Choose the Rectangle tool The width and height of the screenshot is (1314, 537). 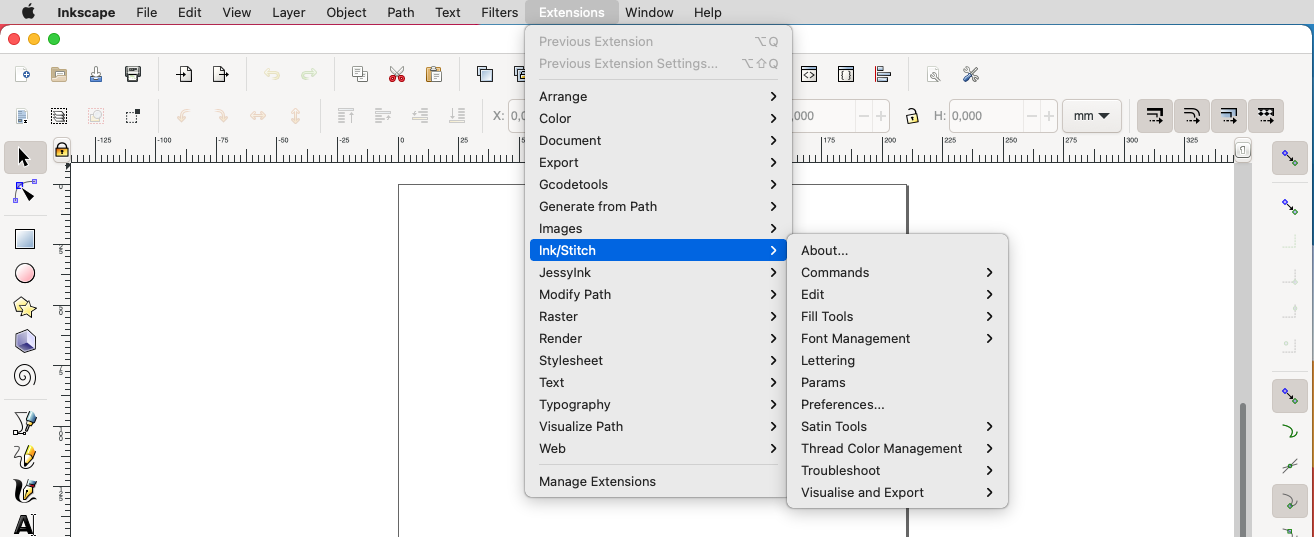(x=25, y=239)
